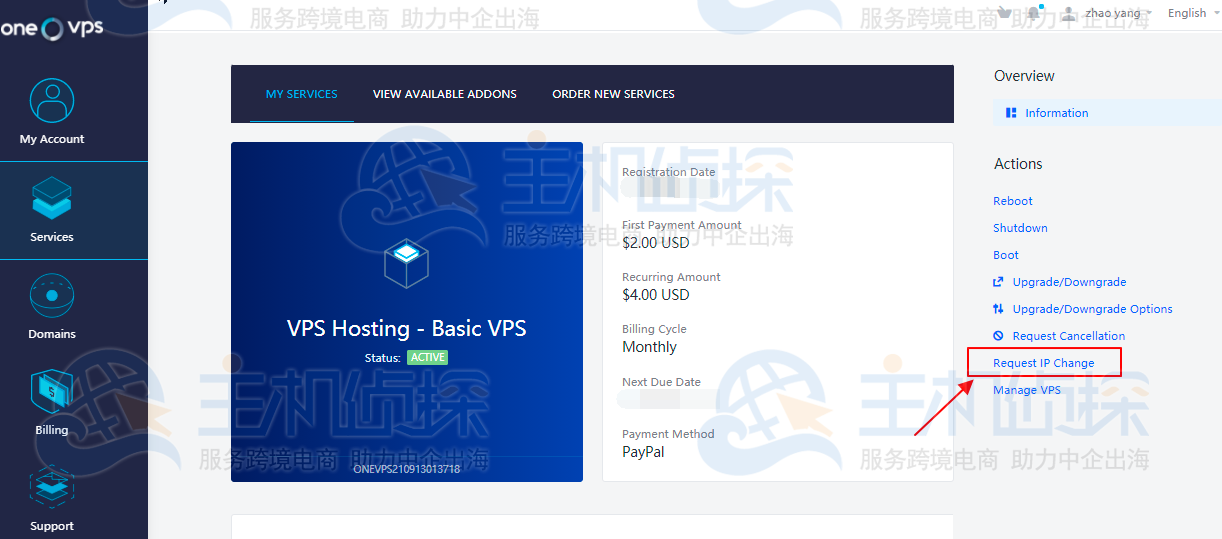View notifications bell icon
Viewport: 1222px width, 539px height.
click(x=1033, y=13)
